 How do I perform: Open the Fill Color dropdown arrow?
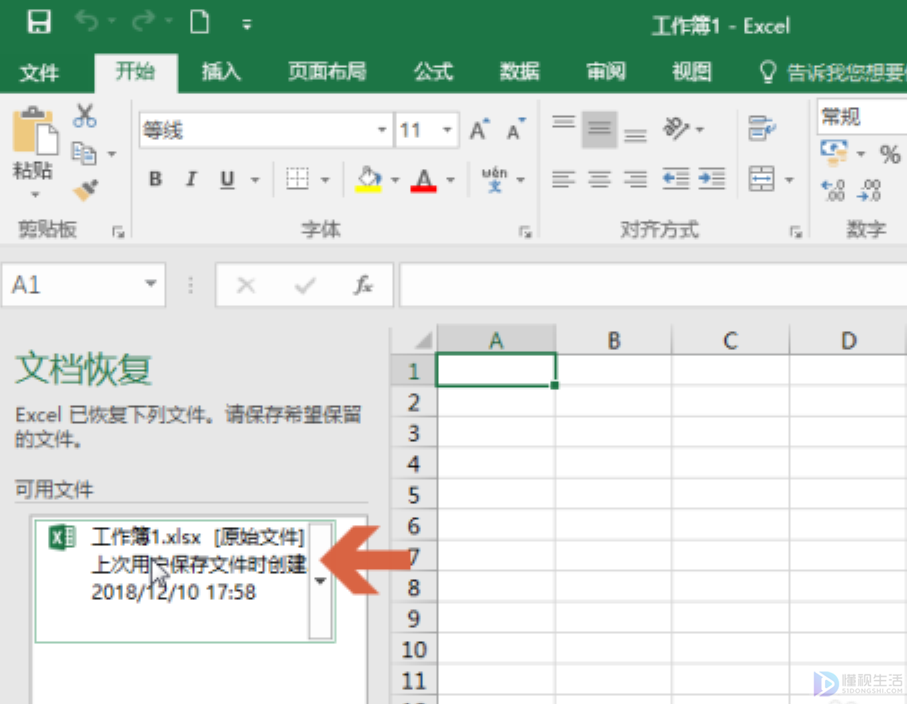[395, 180]
